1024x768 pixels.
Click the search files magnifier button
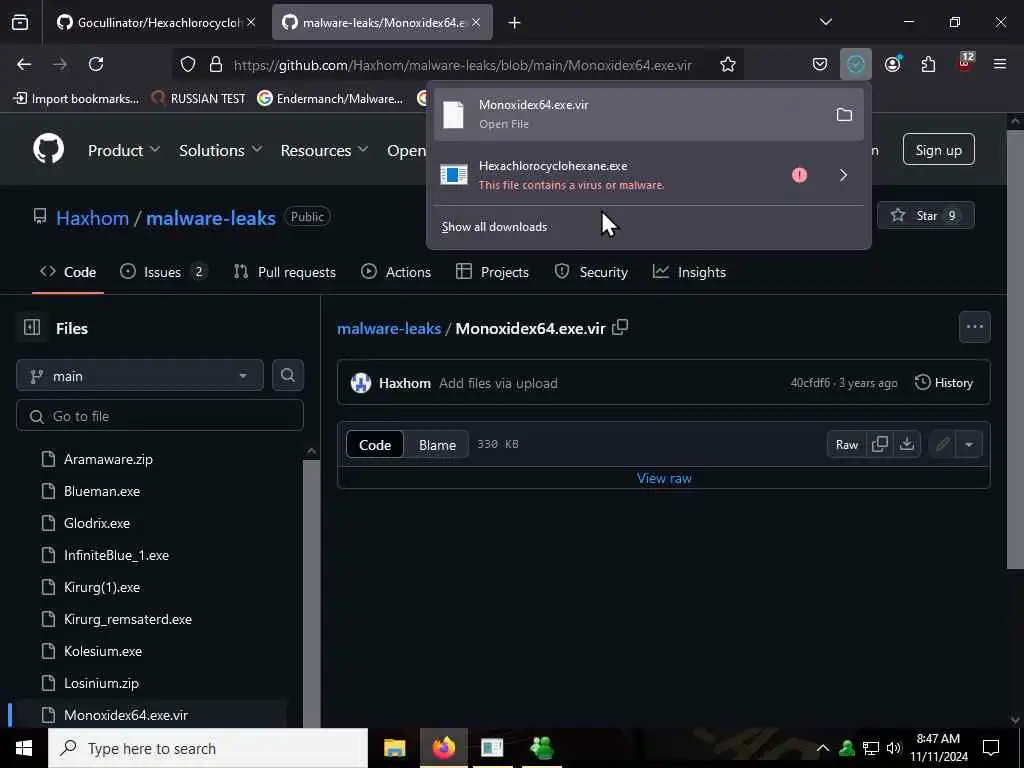coord(287,376)
